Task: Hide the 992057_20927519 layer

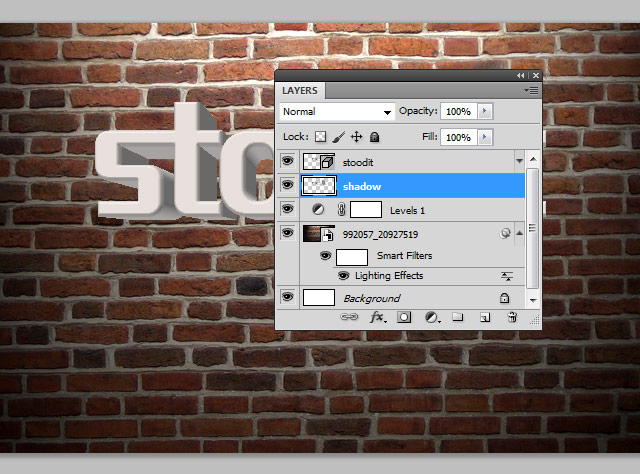Action: (x=288, y=233)
